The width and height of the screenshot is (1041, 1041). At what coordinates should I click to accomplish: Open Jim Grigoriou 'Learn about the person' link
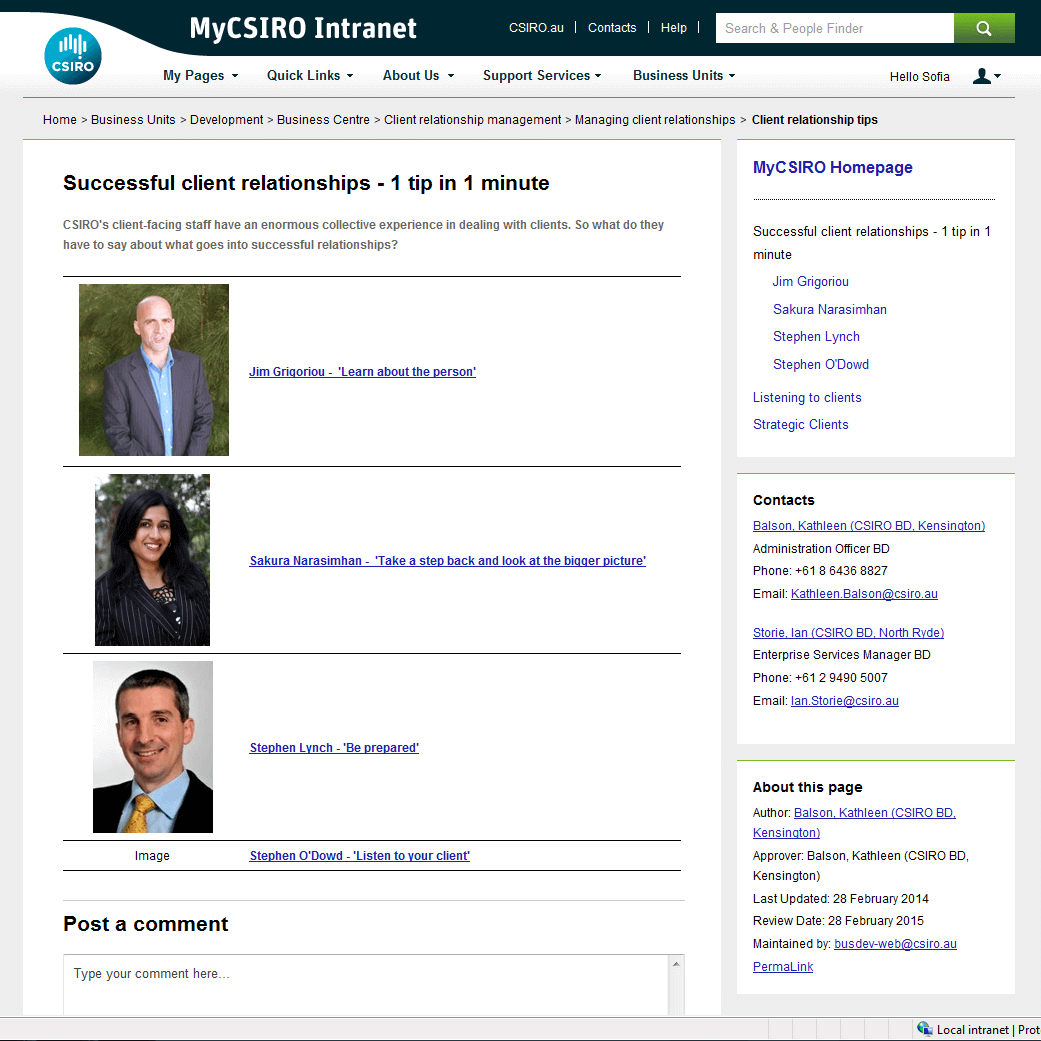coord(362,372)
